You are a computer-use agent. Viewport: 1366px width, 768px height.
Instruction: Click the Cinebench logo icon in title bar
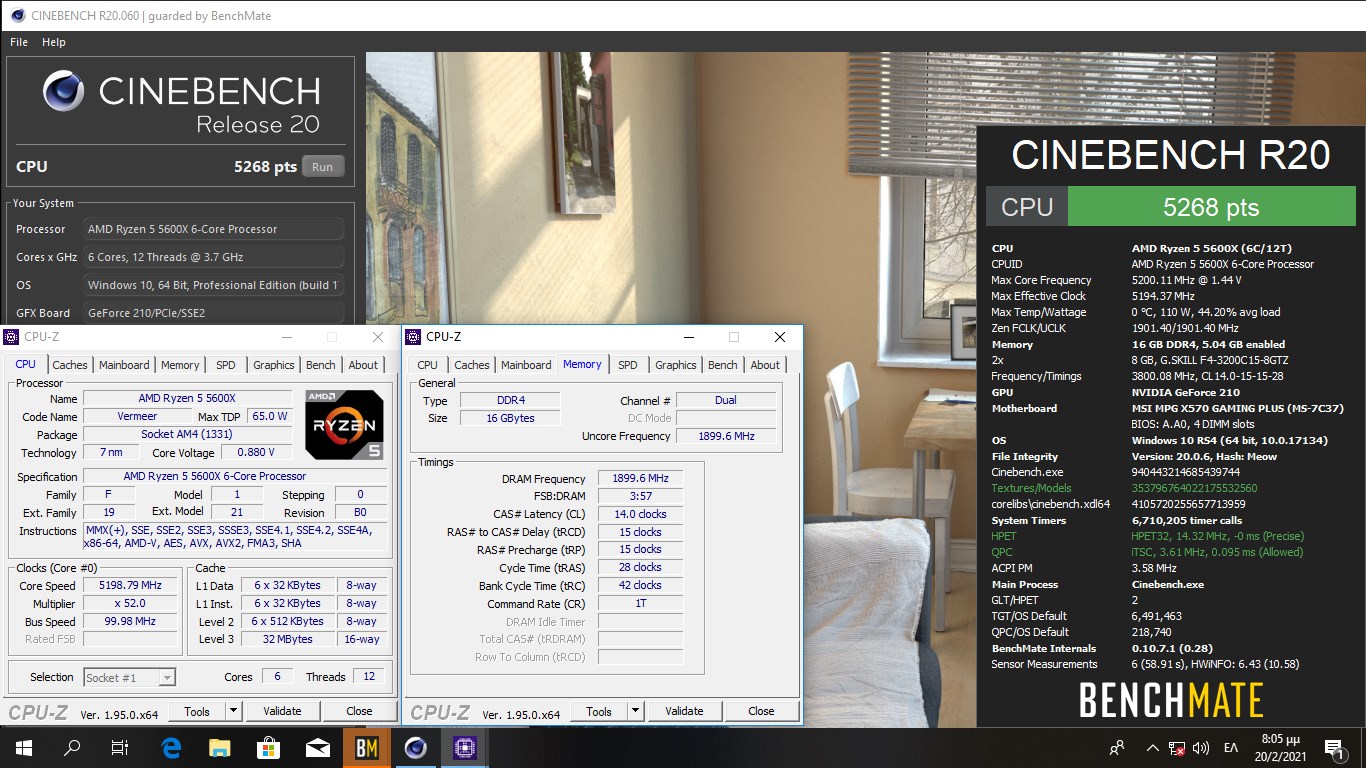[x=17, y=15]
